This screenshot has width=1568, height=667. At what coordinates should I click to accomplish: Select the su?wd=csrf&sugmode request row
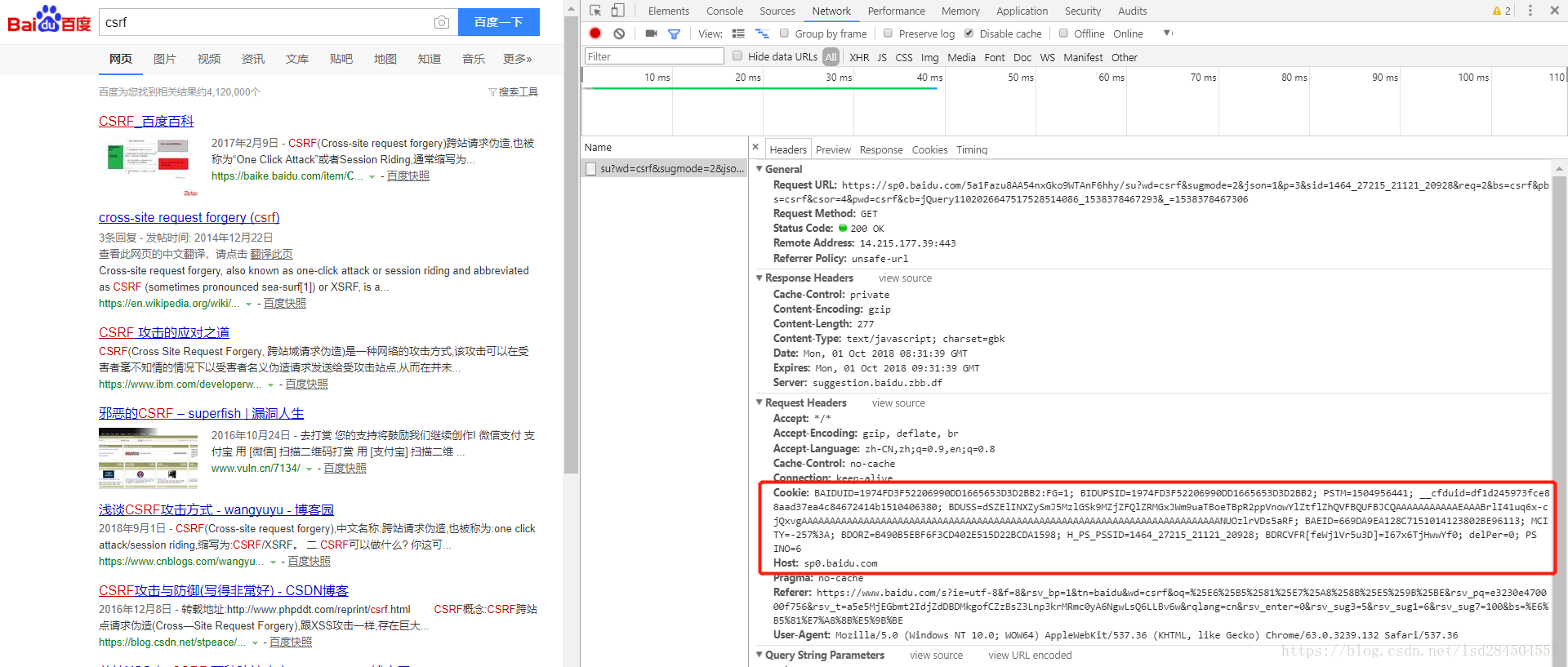[664, 168]
